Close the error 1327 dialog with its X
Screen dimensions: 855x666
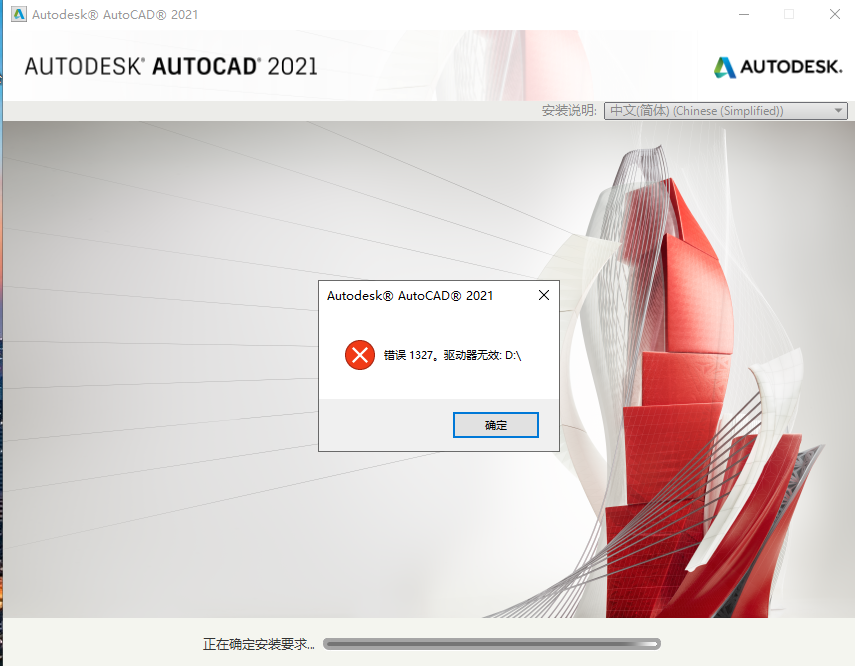click(x=544, y=295)
